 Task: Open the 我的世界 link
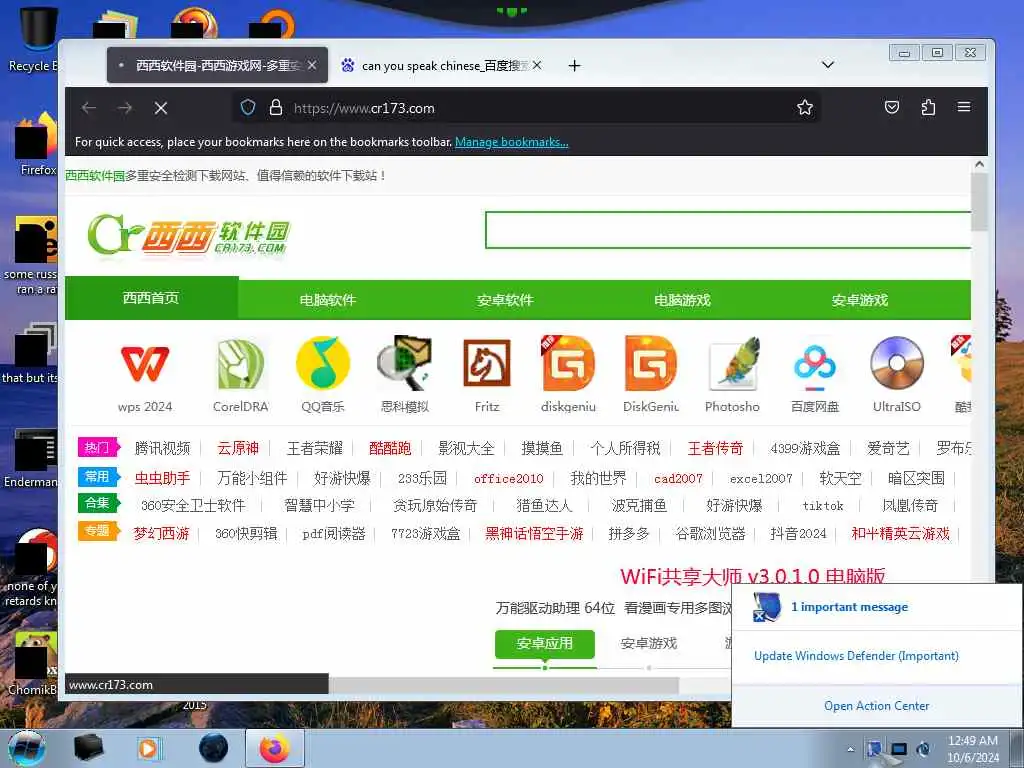[x=598, y=478]
